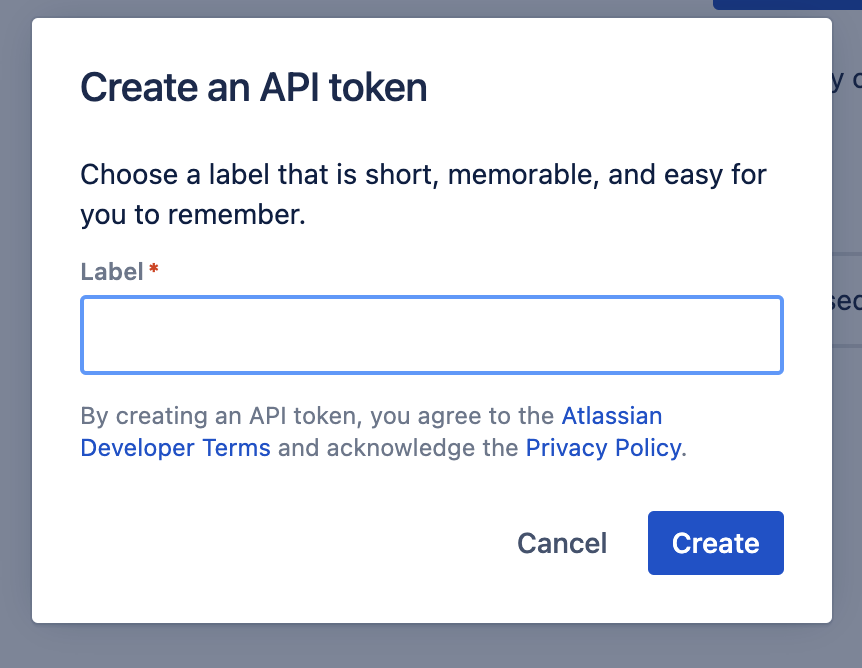Click Cancel to abandon token creation
862x668 pixels.
(x=561, y=543)
